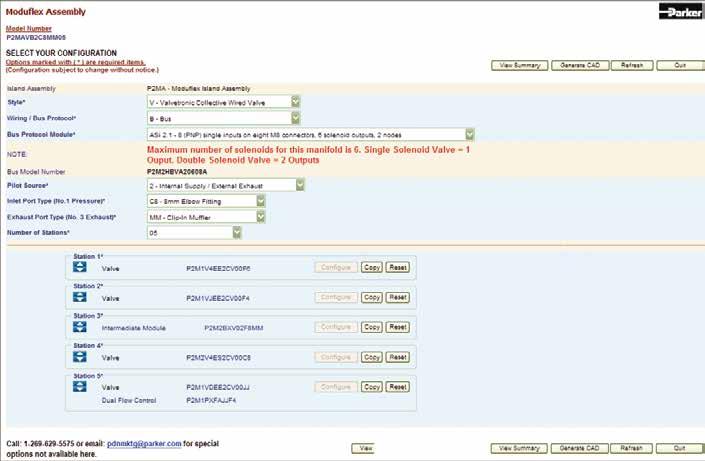
Task: Click the top Generate CAD button
Action: [x=580, y=65]
